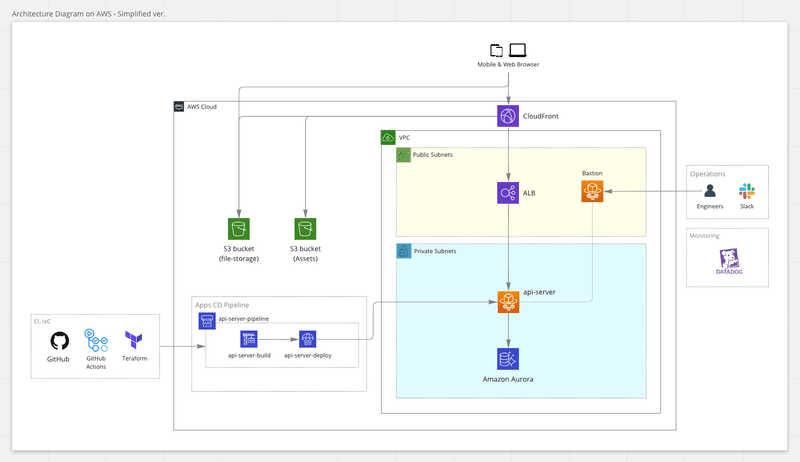Click the GitHub logo icon
Screen dimensions: 800x462
(59, 341)
